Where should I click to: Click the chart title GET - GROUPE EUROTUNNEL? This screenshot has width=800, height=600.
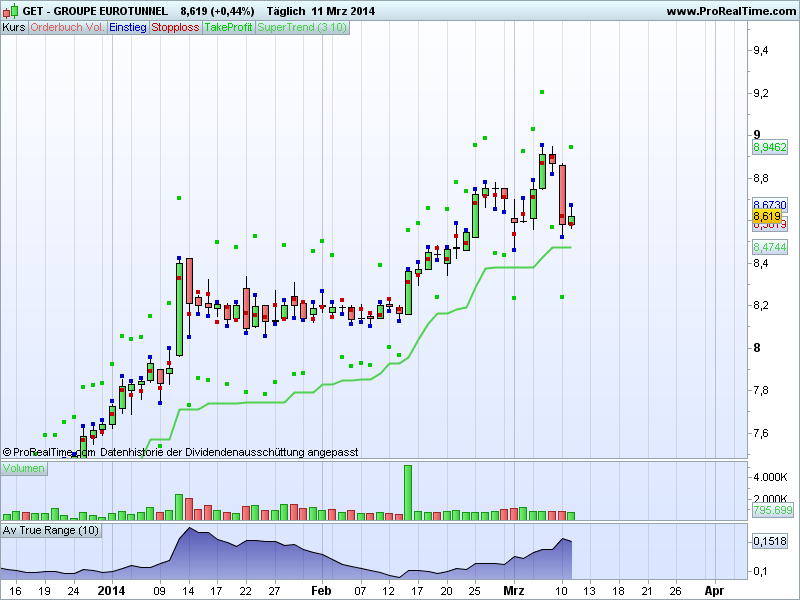coord(95,11)
